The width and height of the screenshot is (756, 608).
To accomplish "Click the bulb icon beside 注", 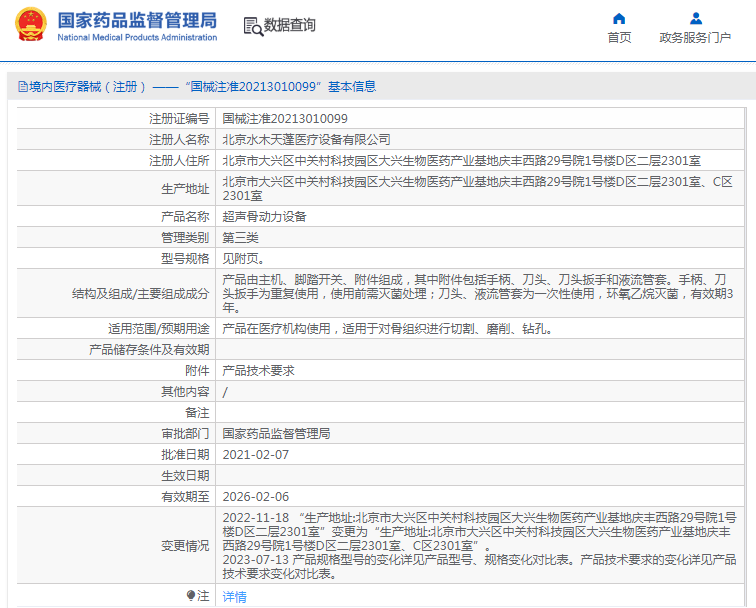I will click(x=191, y=595).
